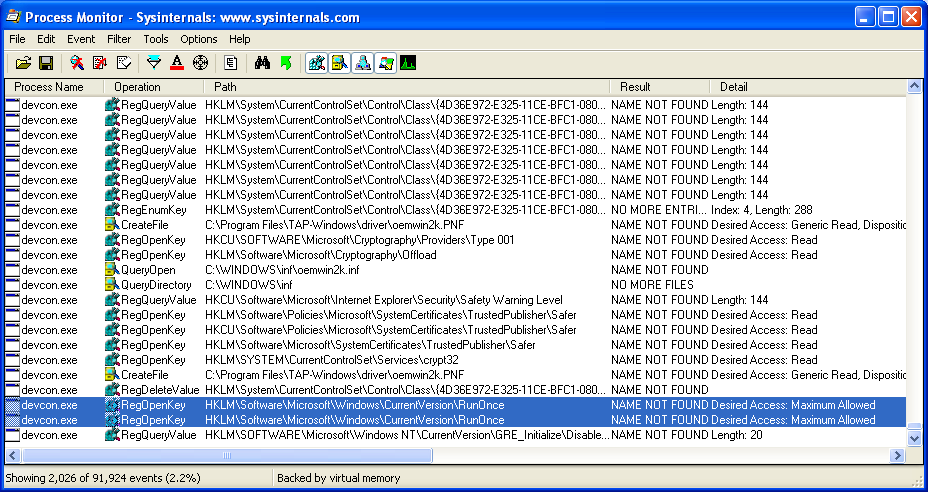
Task: Click the file icon beside QueryOpen
Action: 112,270
